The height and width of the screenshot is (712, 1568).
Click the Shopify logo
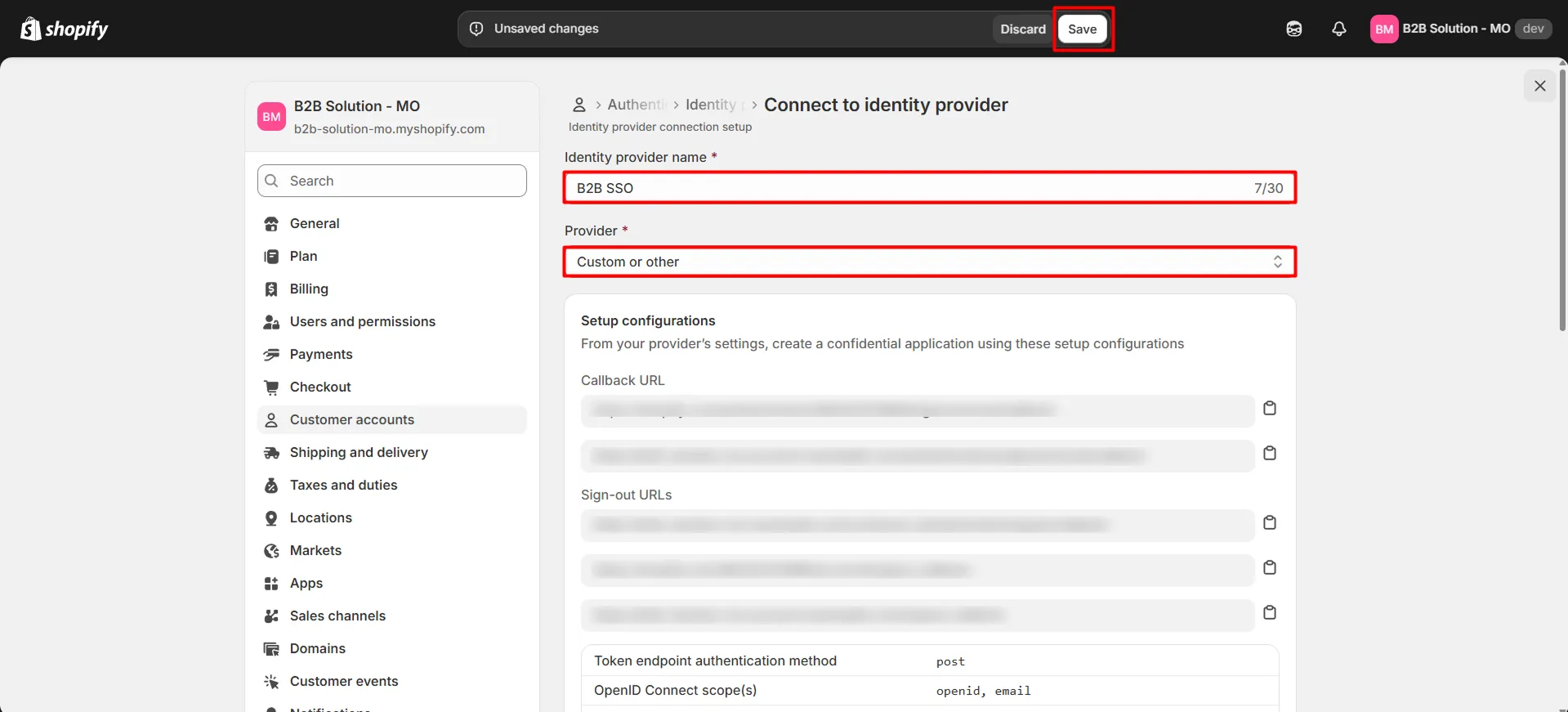[64, 29]
